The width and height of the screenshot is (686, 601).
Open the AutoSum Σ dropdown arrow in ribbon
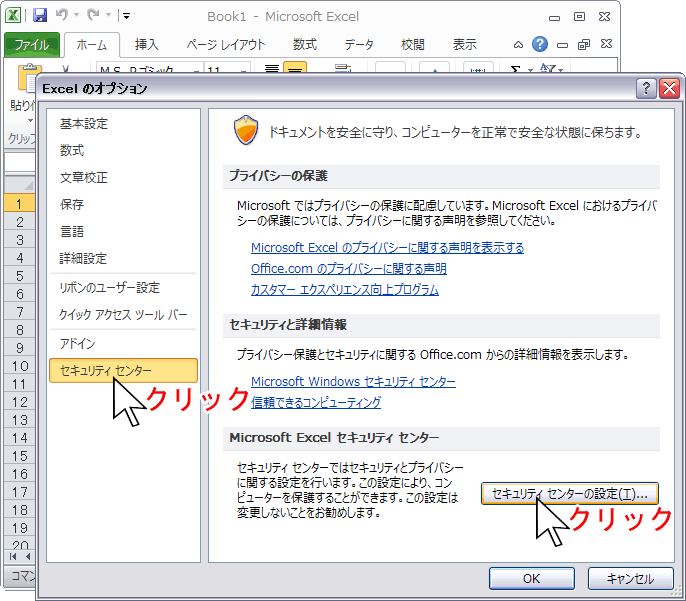[x=530, y=70]
